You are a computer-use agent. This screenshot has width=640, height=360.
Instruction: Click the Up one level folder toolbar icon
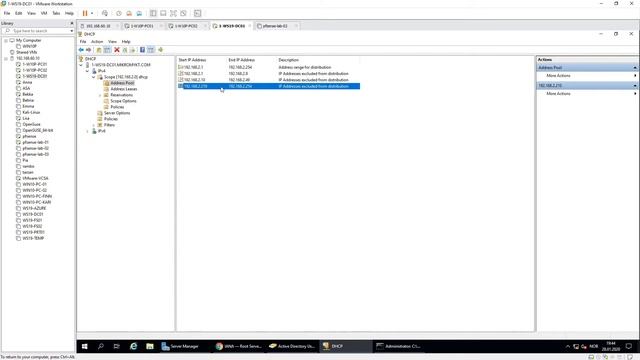(x=99, y=50)
